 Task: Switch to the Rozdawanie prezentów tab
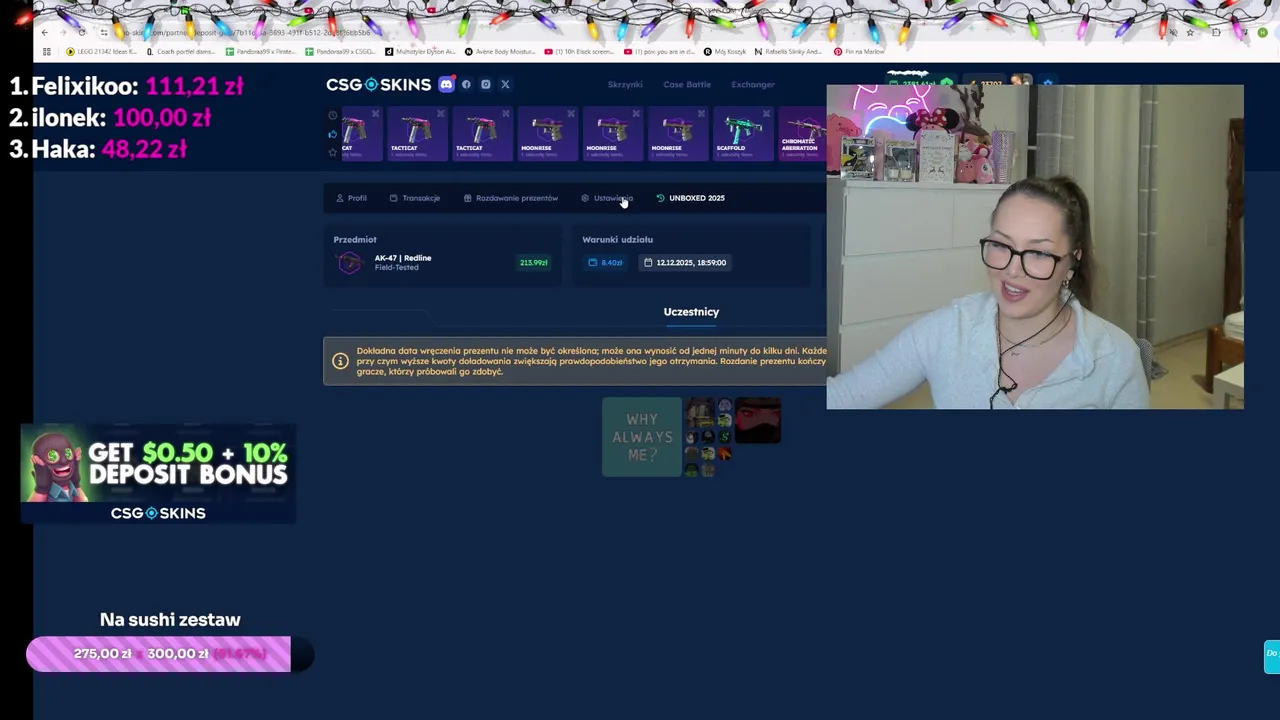coord(510,198)
